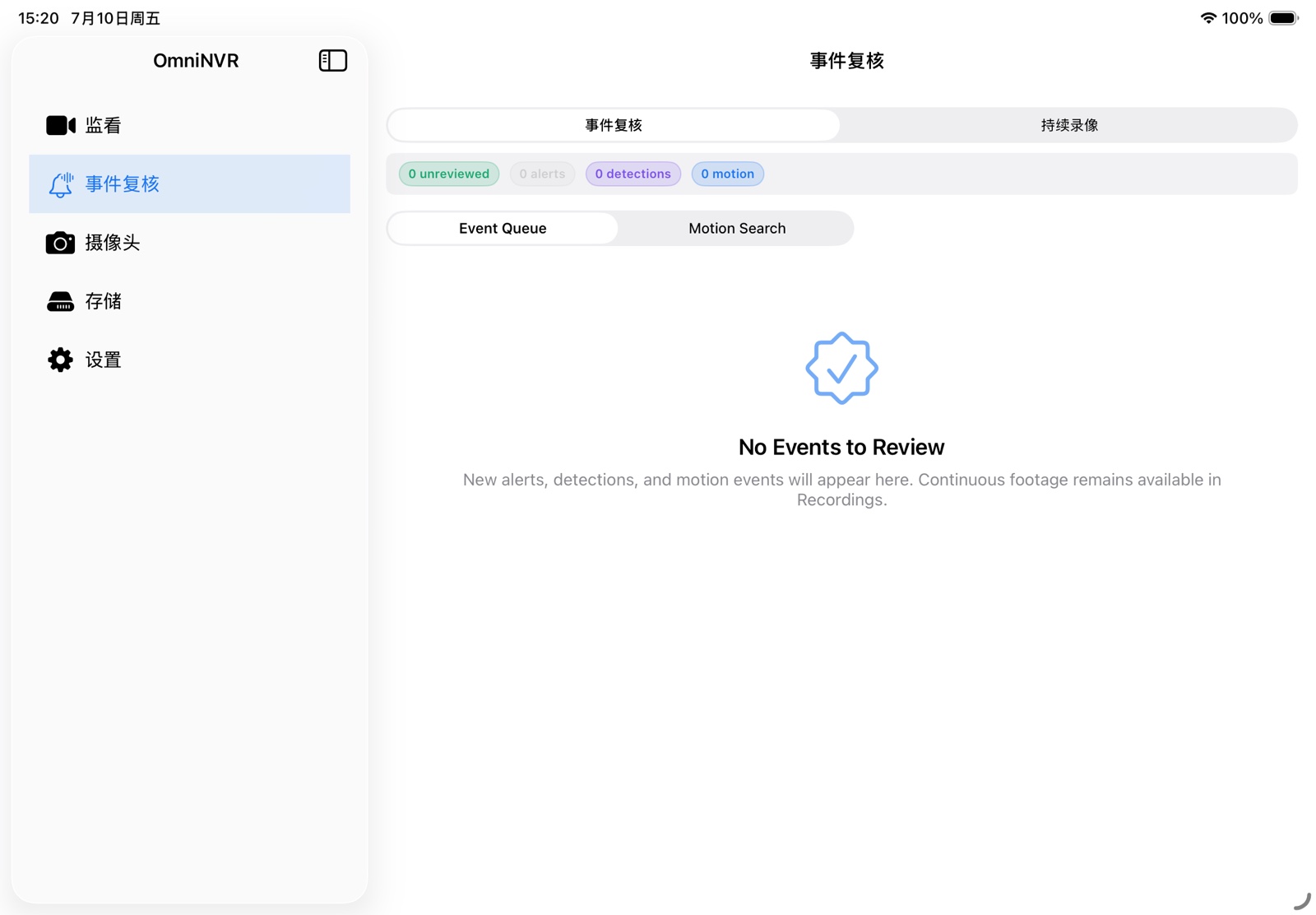
Task: Toggle the sidebar panel icon
Action: pos(333,60)
